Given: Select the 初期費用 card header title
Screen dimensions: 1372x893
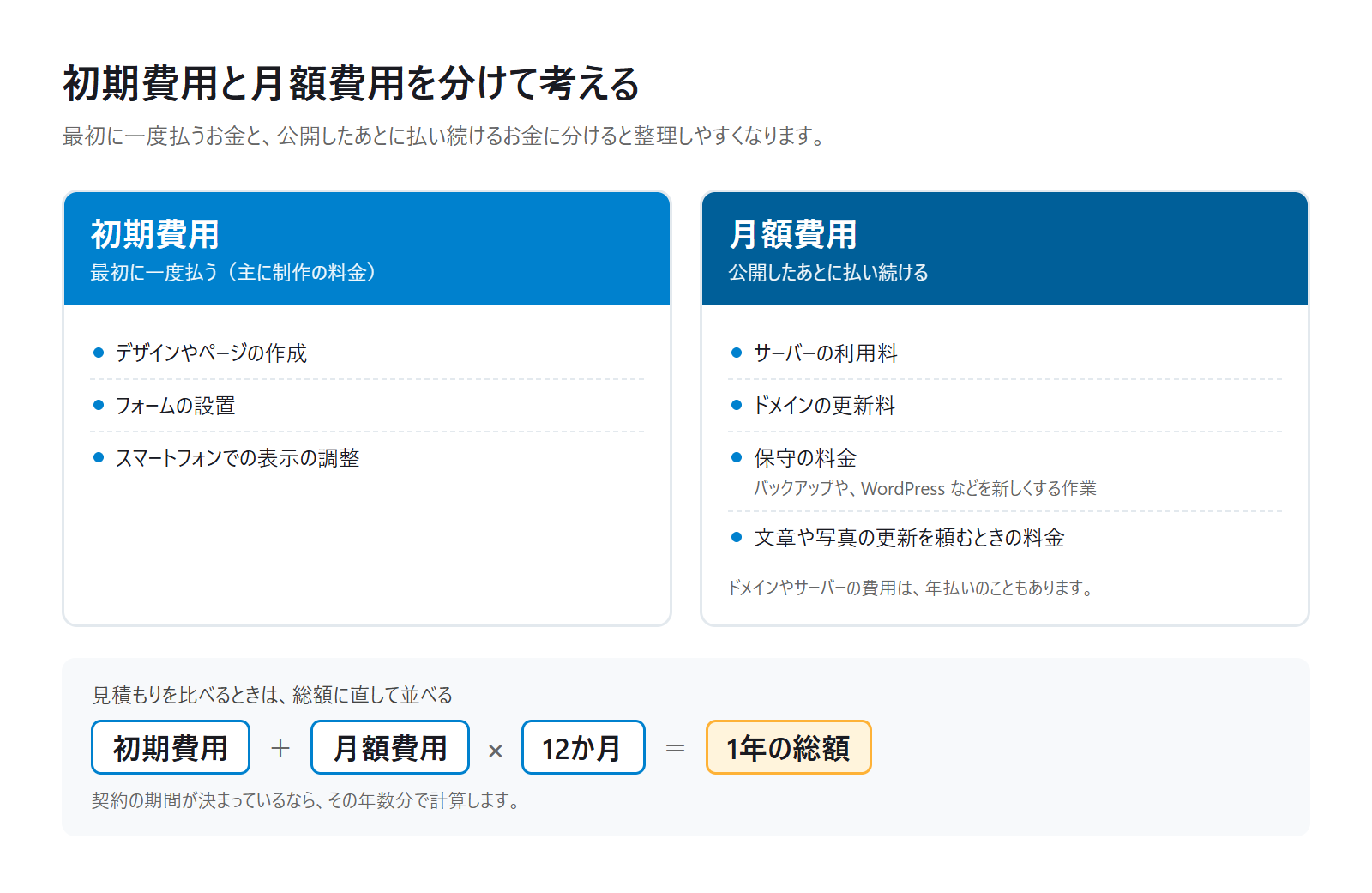Looking at the screenshot, I should 155,233.
